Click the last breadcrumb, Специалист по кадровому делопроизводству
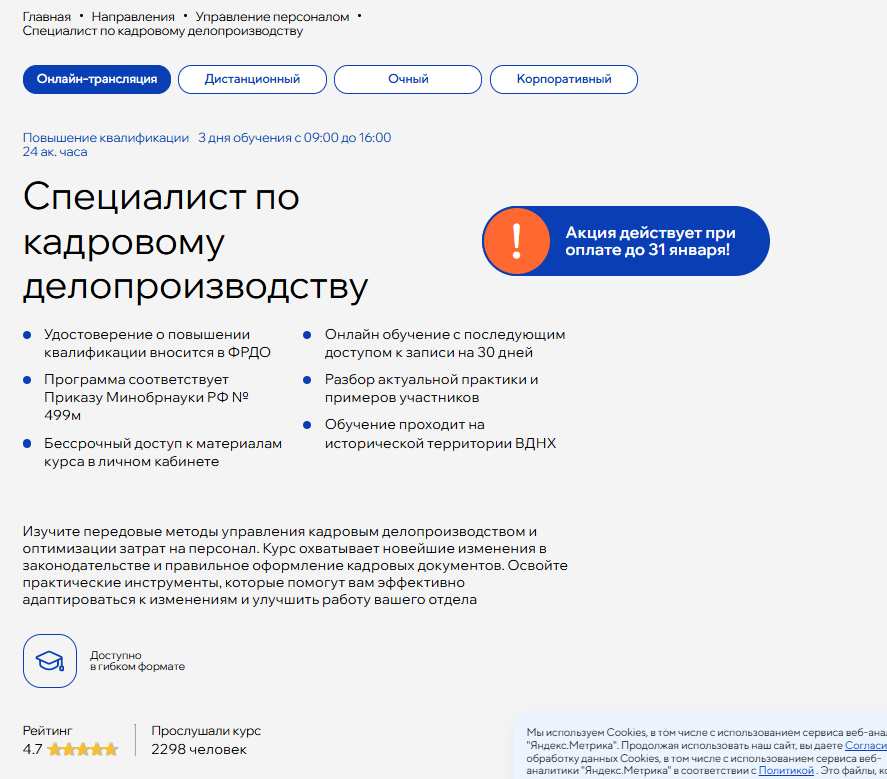 click(162, 31)
